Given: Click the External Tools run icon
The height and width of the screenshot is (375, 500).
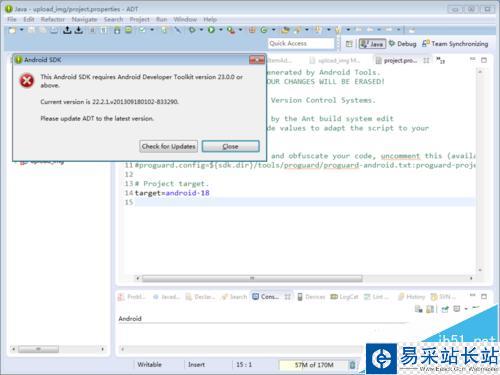Looking at the screenshot, I should pos(231,30).
